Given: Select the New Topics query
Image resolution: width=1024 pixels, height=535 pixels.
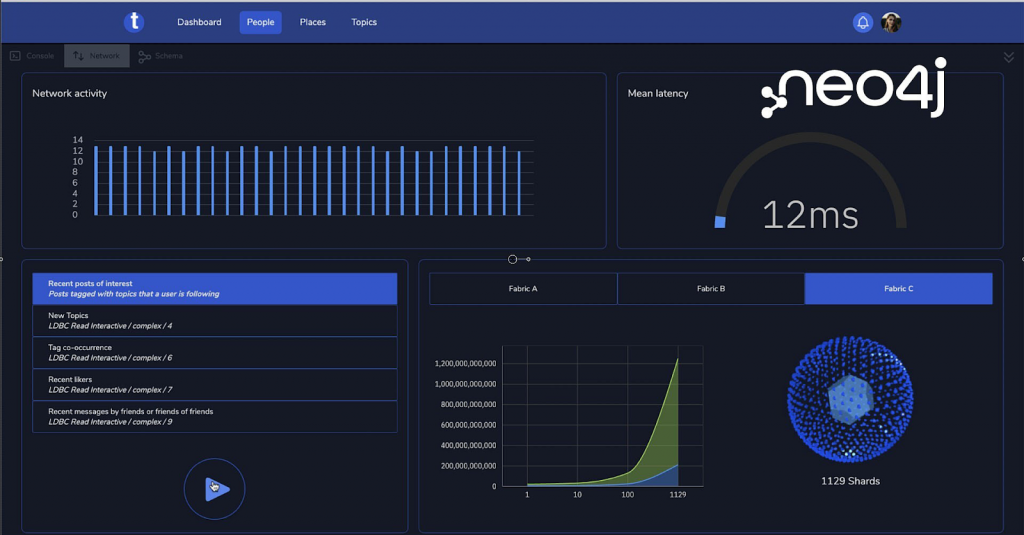Looking at the screenshot, I should pos(215,321).
